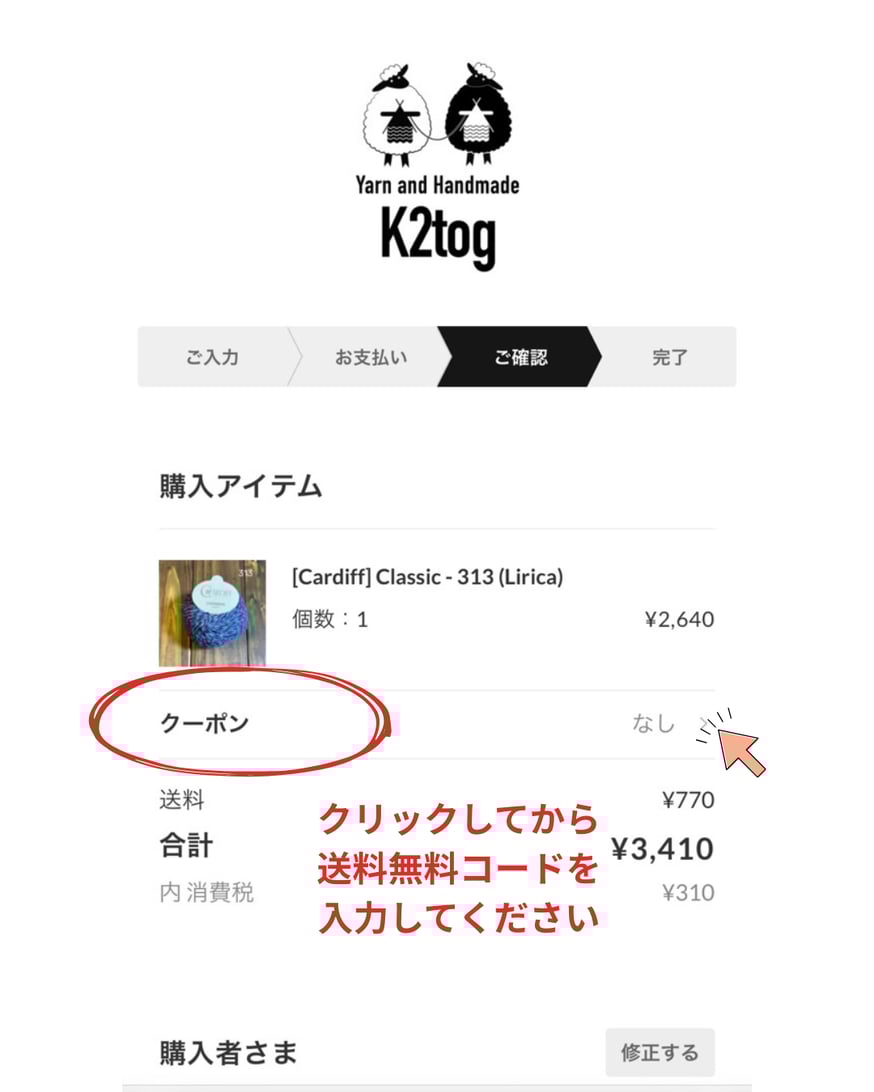Screen dimensions: 874x1092
Task: Click the 修正する button
Action: pyautogui.click(x=660, y=1052)
